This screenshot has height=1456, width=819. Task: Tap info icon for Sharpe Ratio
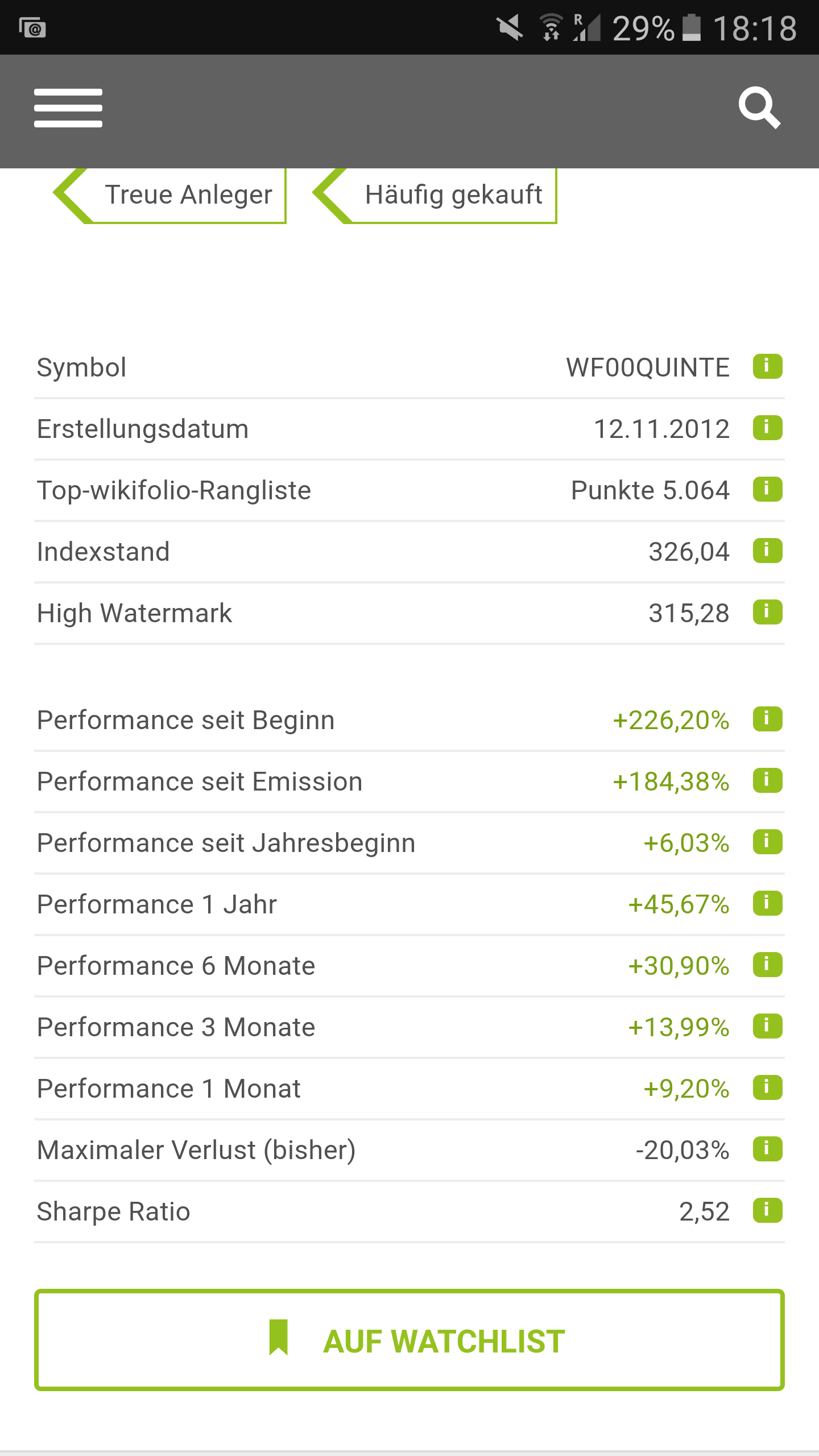click(767, 1210)
